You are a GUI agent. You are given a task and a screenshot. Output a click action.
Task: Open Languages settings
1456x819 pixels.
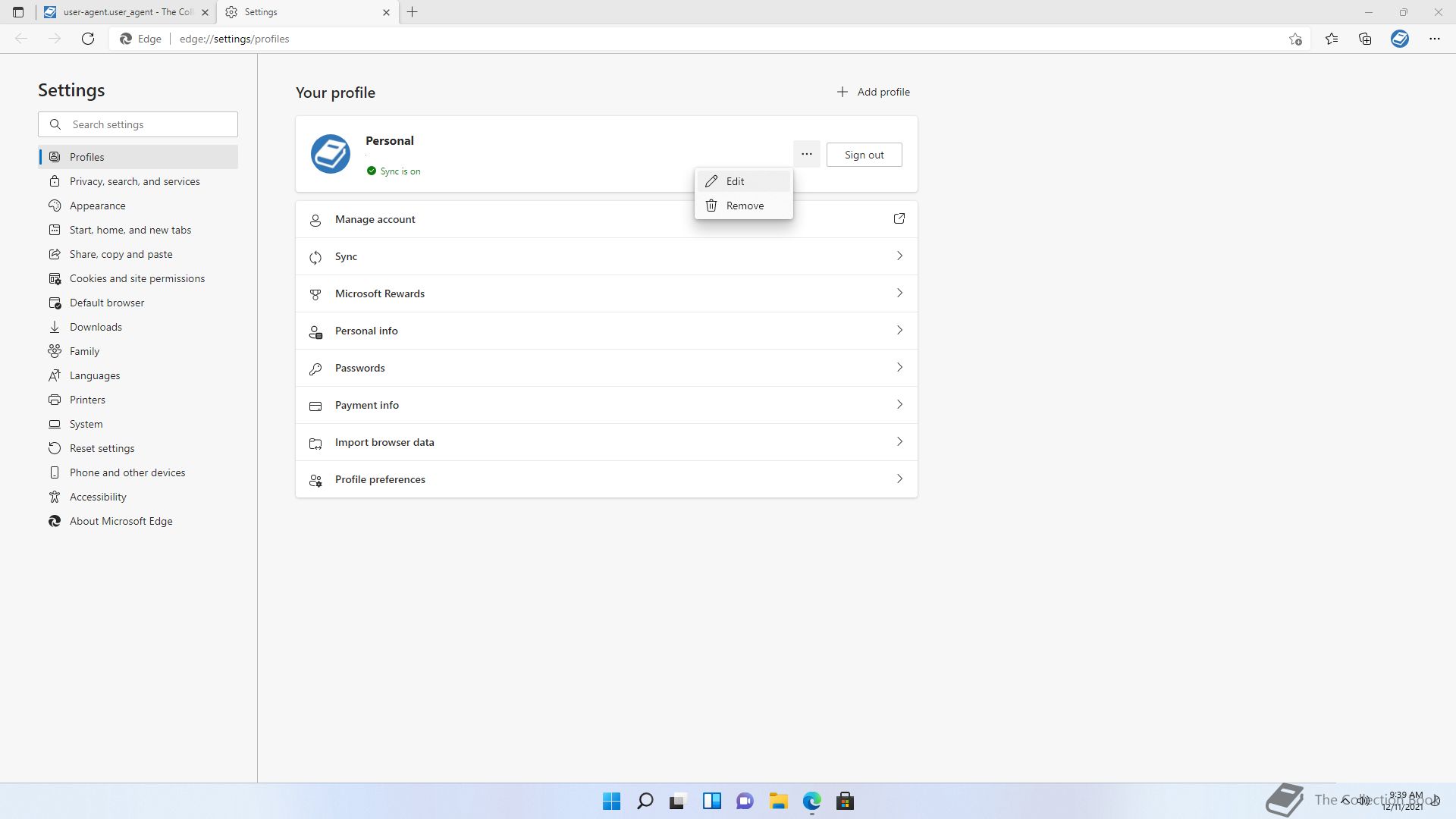tap(138, 375)
